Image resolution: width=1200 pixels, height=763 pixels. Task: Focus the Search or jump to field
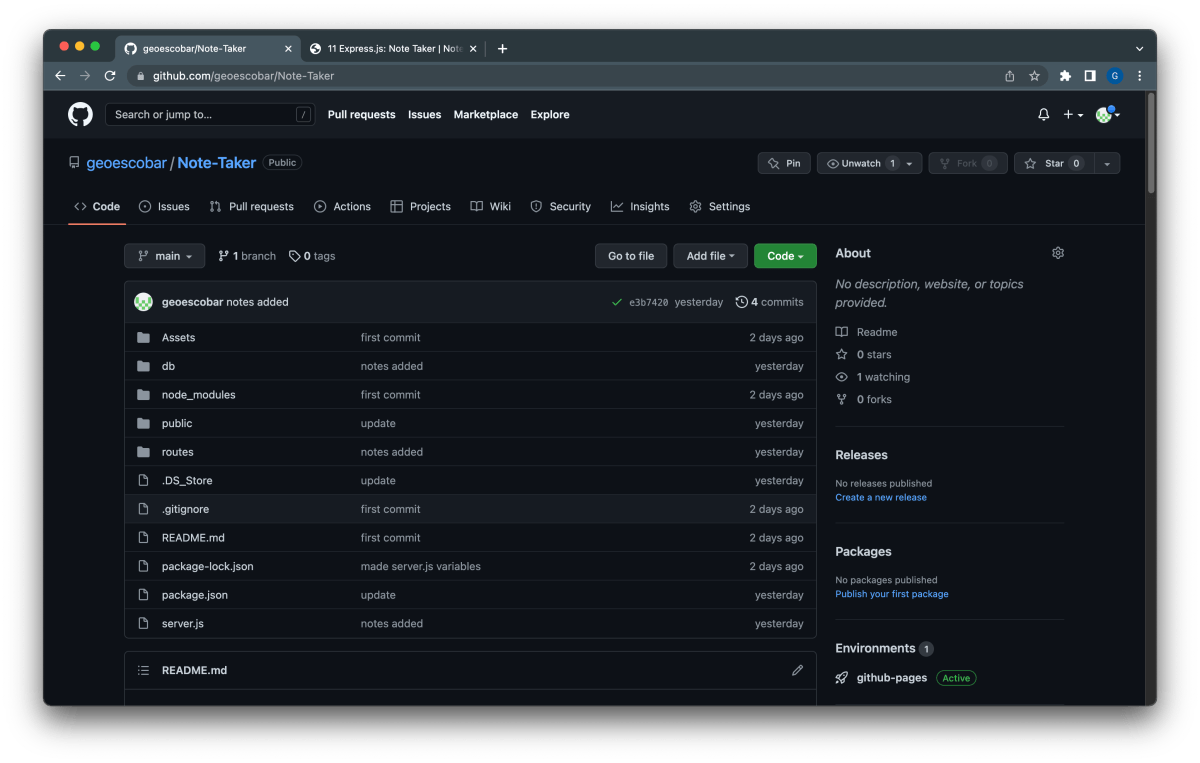(x=209, y=115)
